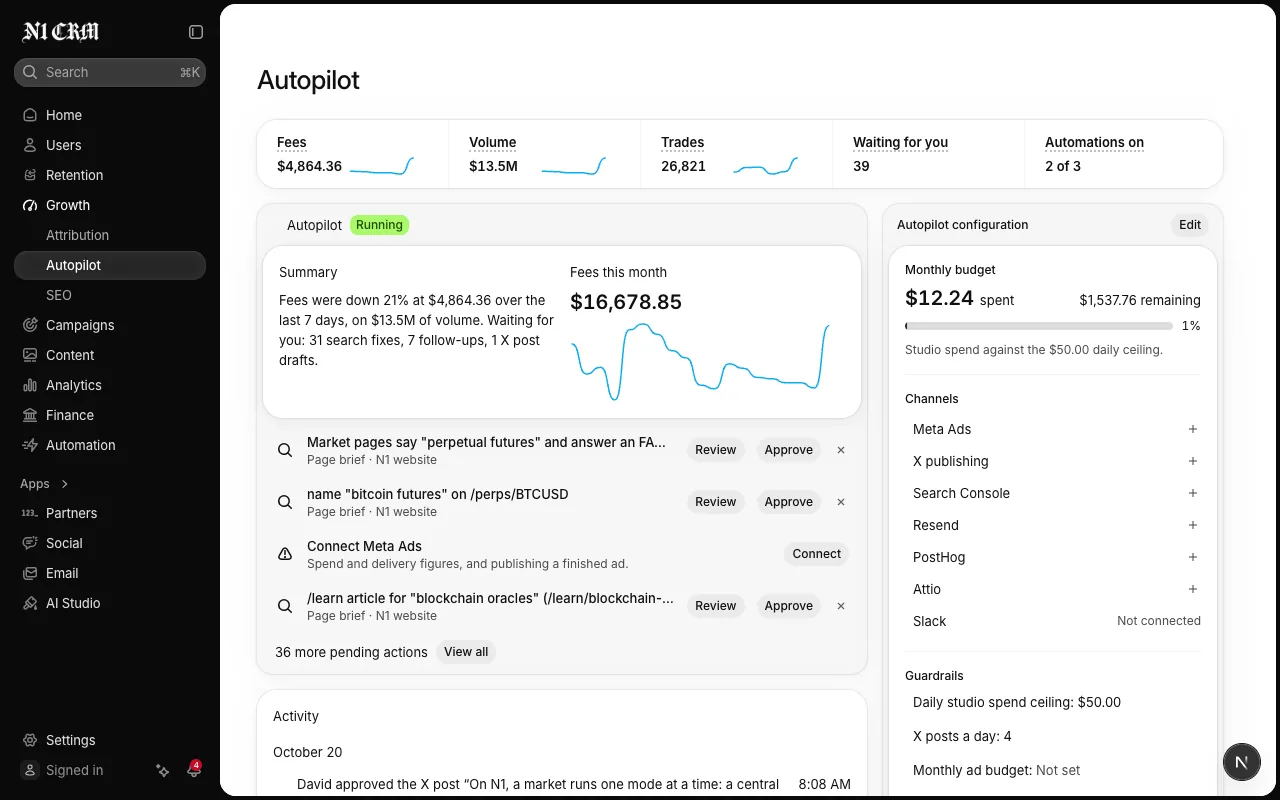
Task: Navigate to the Analytics section
Action: pos(110,385)
